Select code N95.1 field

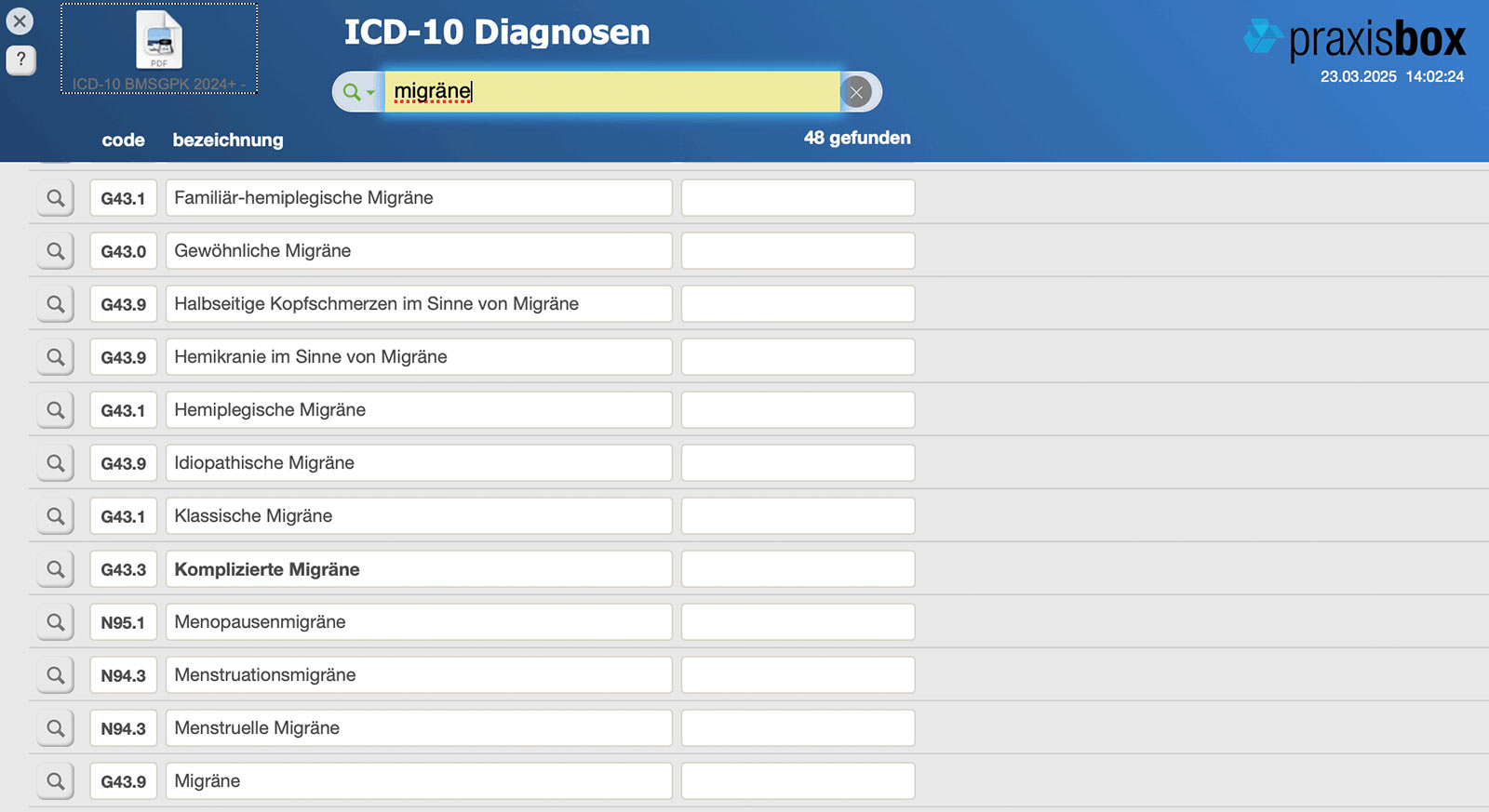coord(124,622)
